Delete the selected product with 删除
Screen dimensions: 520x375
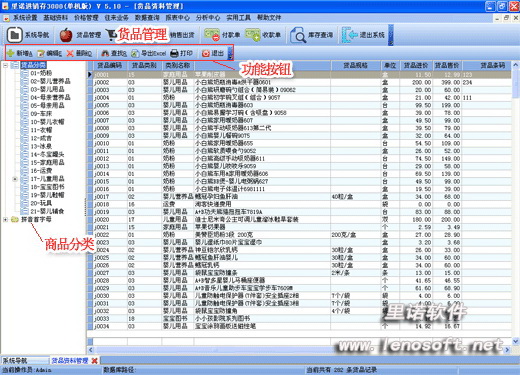click(79, 53)
